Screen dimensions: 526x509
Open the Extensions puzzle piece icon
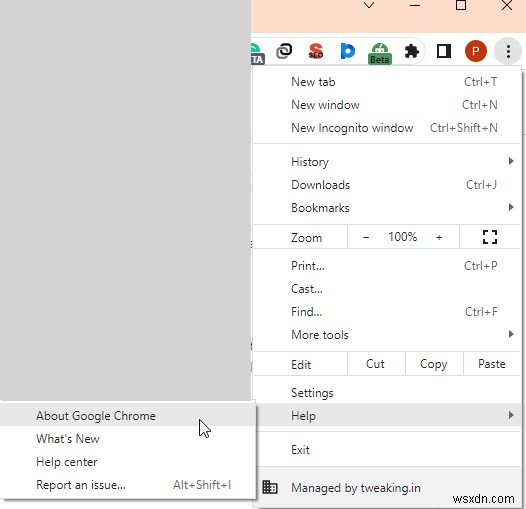click(412, 51)
